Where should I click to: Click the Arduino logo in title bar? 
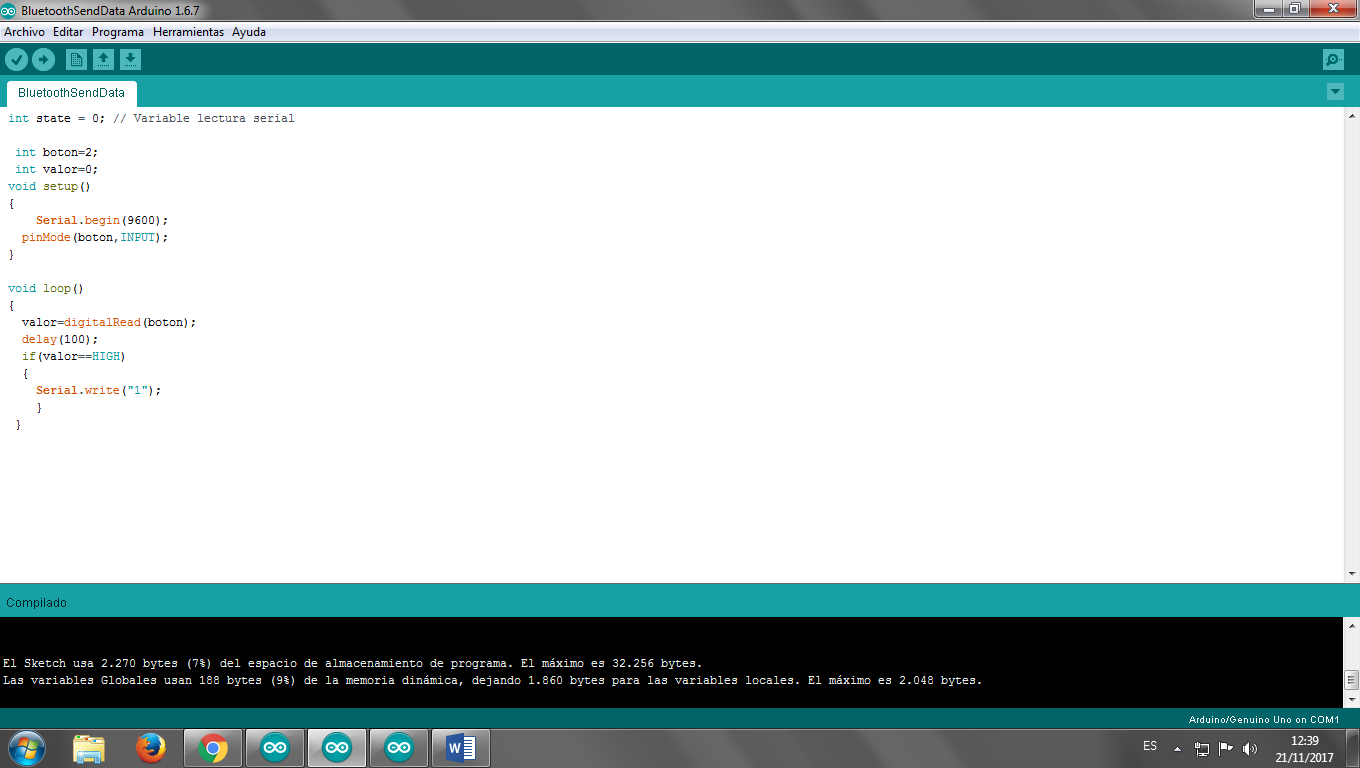coord(9,10)
